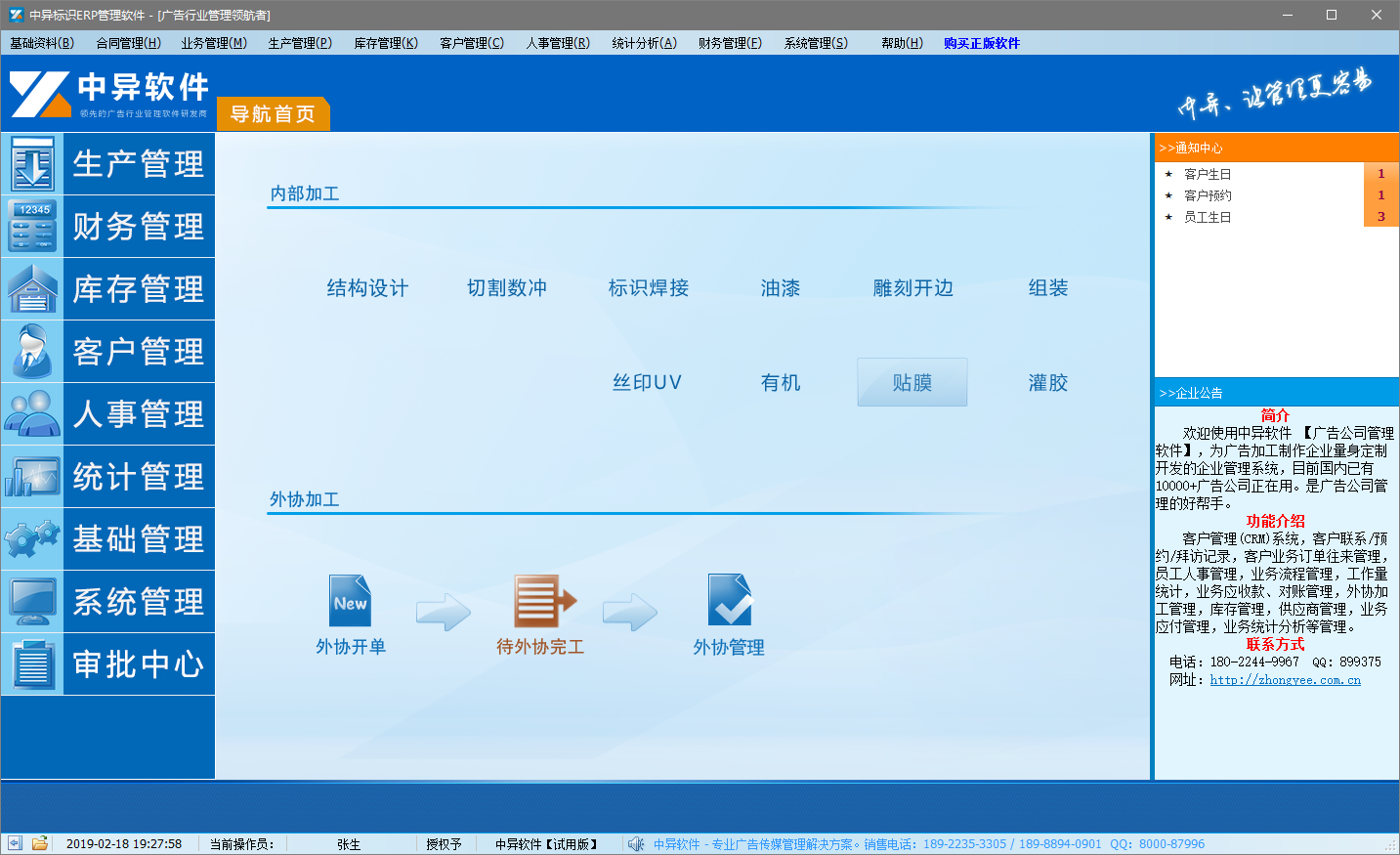Screen dimensions: 1400x855
Task: Click the 贴膜 process button
Action: tap(912, 383)
